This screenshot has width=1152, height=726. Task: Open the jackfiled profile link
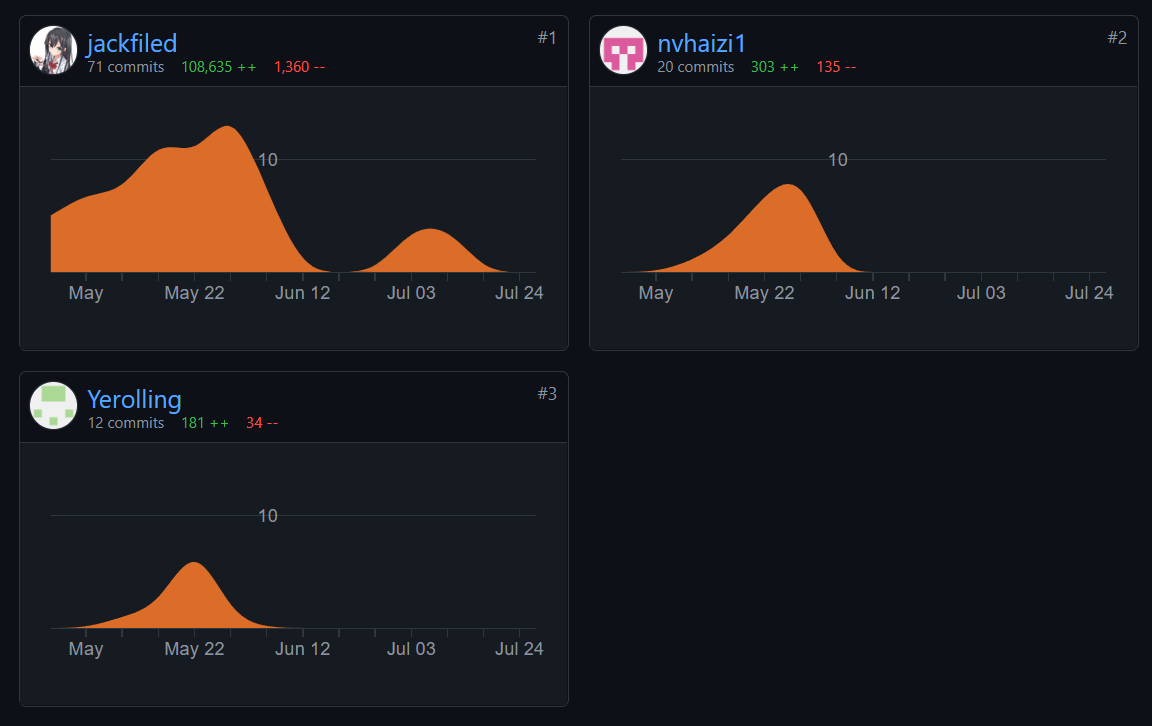(x=132, y=43)
